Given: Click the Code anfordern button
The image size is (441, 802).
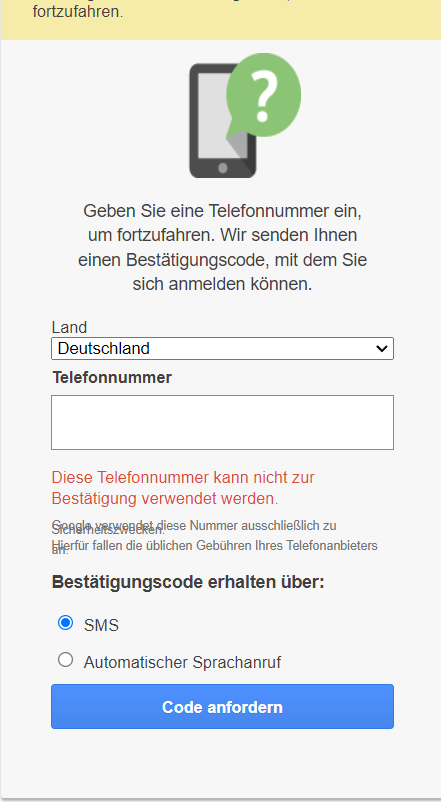Looking at the screenshot, I should pyautogui.click(x=222, y=706).
